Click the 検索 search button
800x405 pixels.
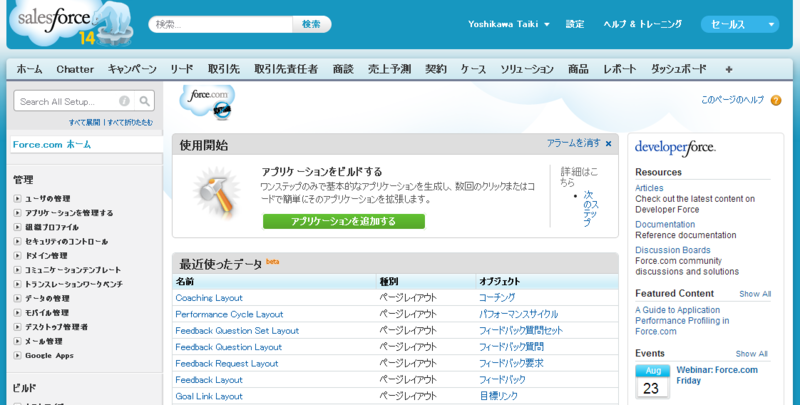(311, 24)
